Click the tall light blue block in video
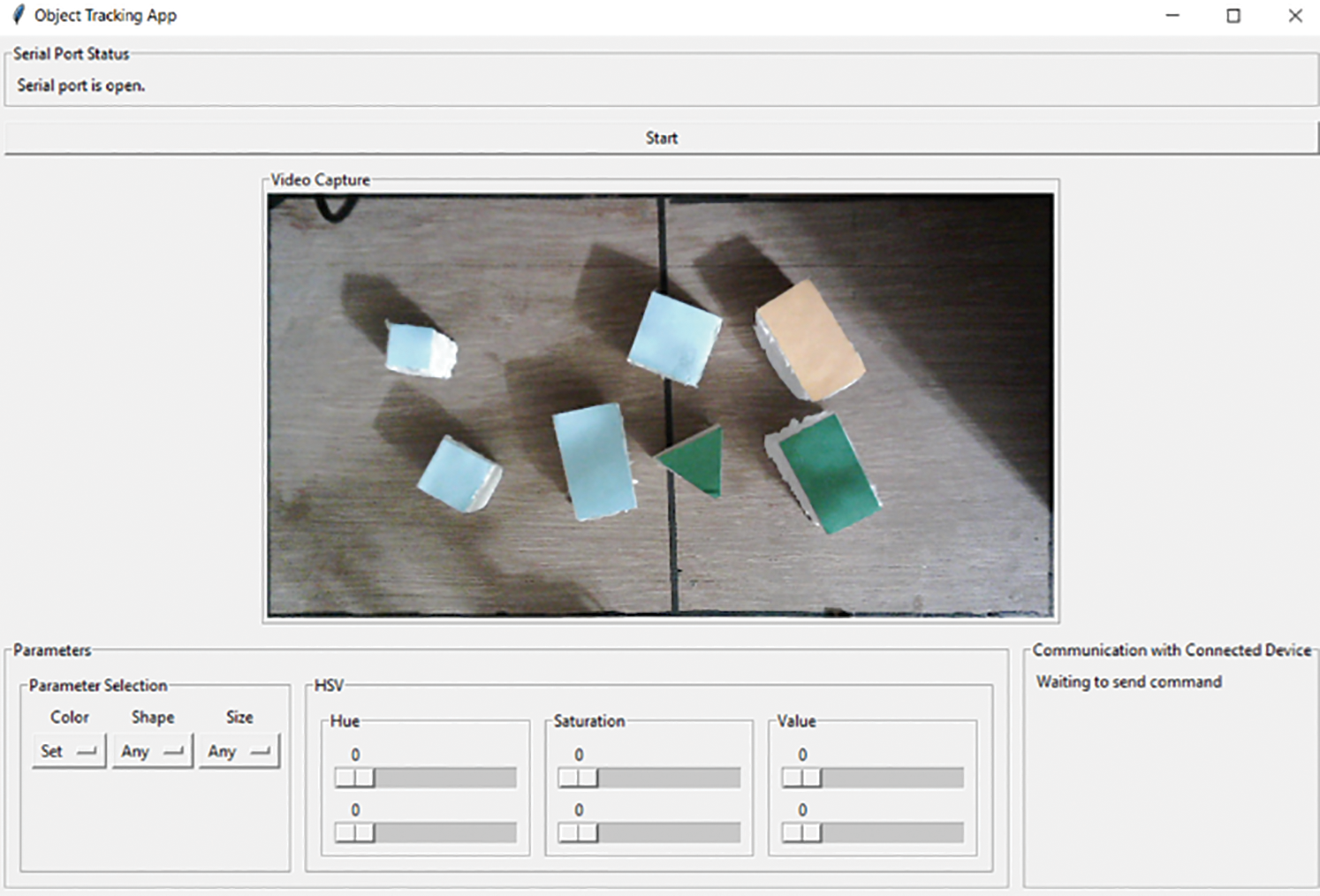This screenshot has width=1320, height=896. point(595,461)
